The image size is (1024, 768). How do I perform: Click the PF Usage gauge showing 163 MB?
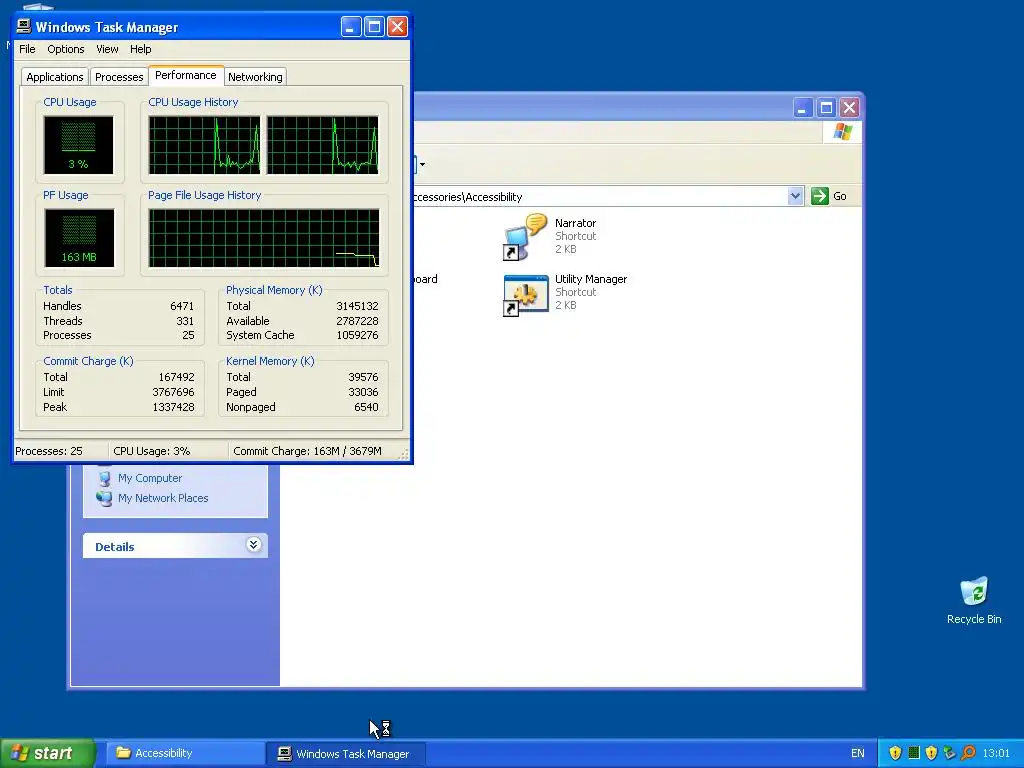click(x=79, y=238)
